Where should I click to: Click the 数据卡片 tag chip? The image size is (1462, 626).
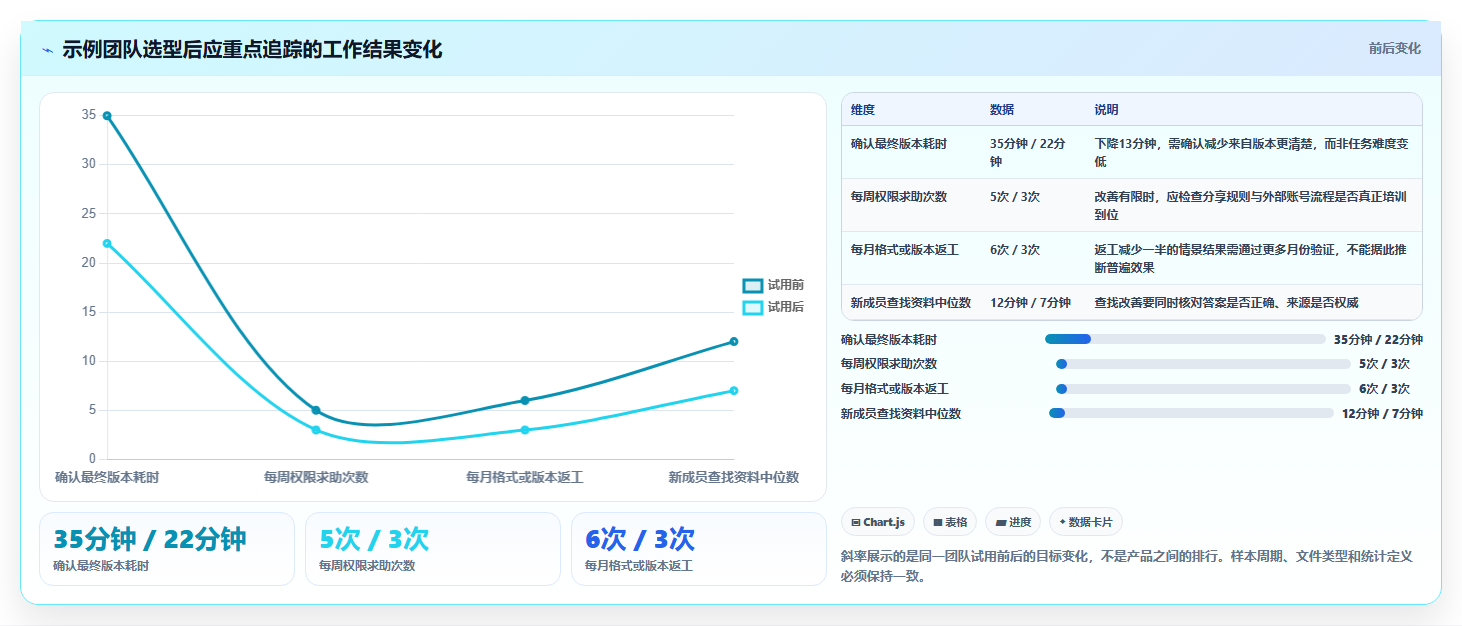[x=1086, y=522]
